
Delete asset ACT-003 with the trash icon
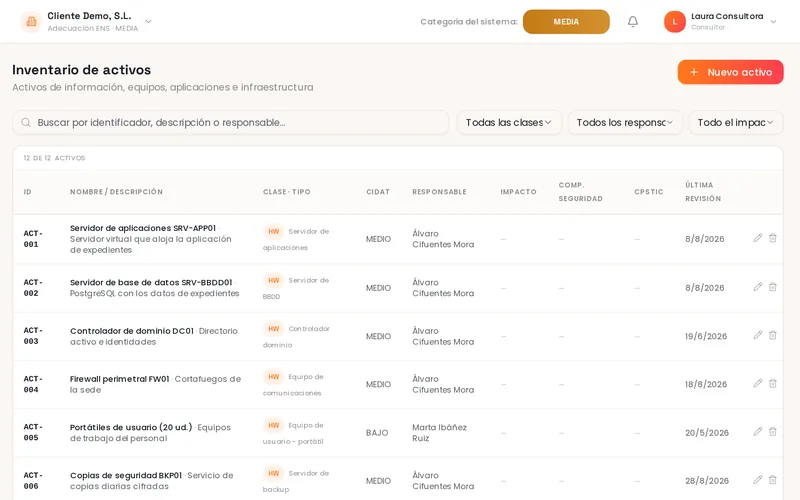tap(772, 335)
